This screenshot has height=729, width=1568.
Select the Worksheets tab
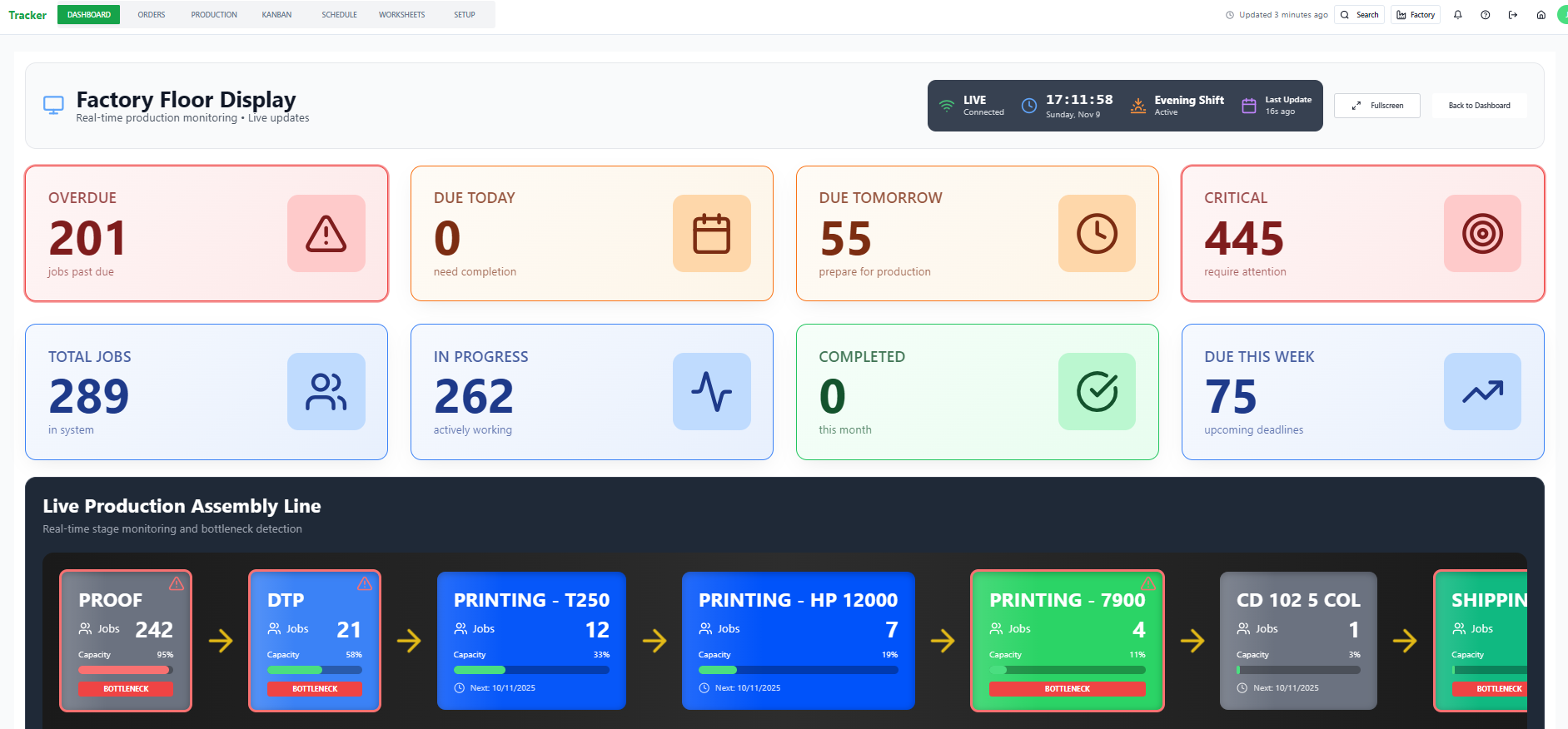[x=401, y=15]
